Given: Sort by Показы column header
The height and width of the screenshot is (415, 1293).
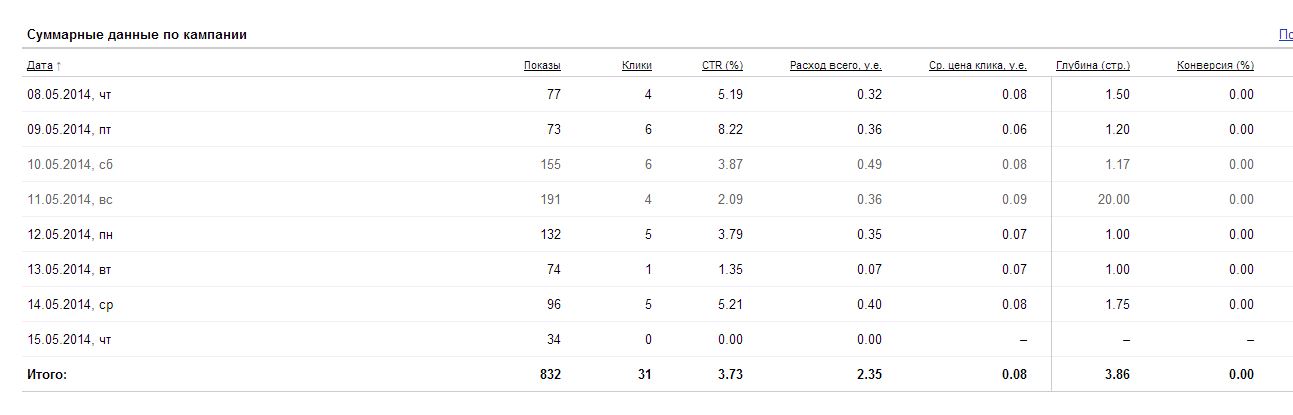Looking at the screenshot, I should 542,65.
